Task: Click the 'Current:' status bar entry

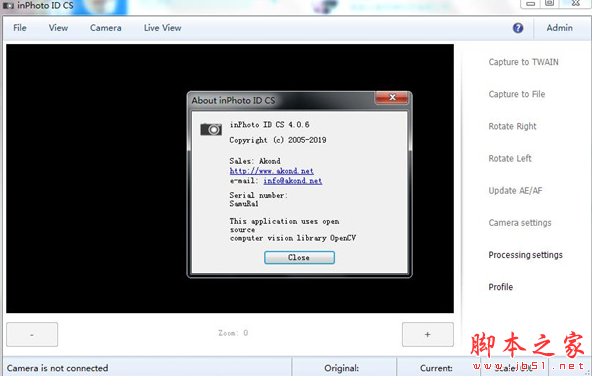Action: 436,368
